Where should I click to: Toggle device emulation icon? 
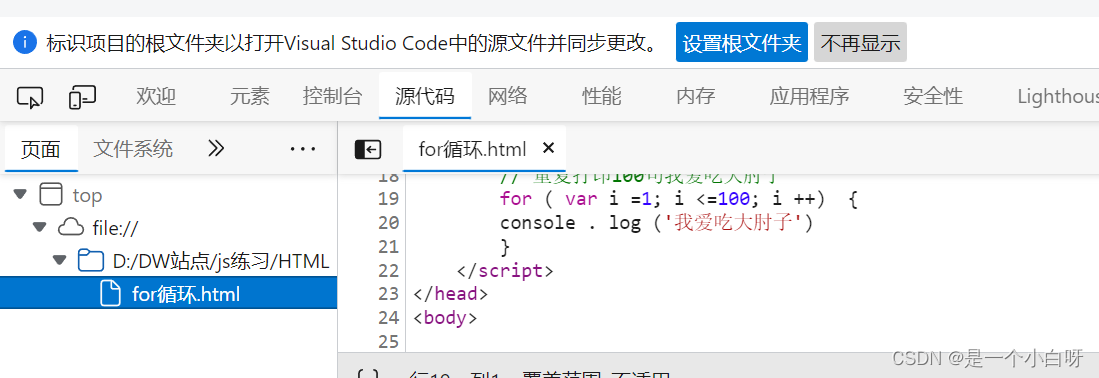[x=82, y=97]
